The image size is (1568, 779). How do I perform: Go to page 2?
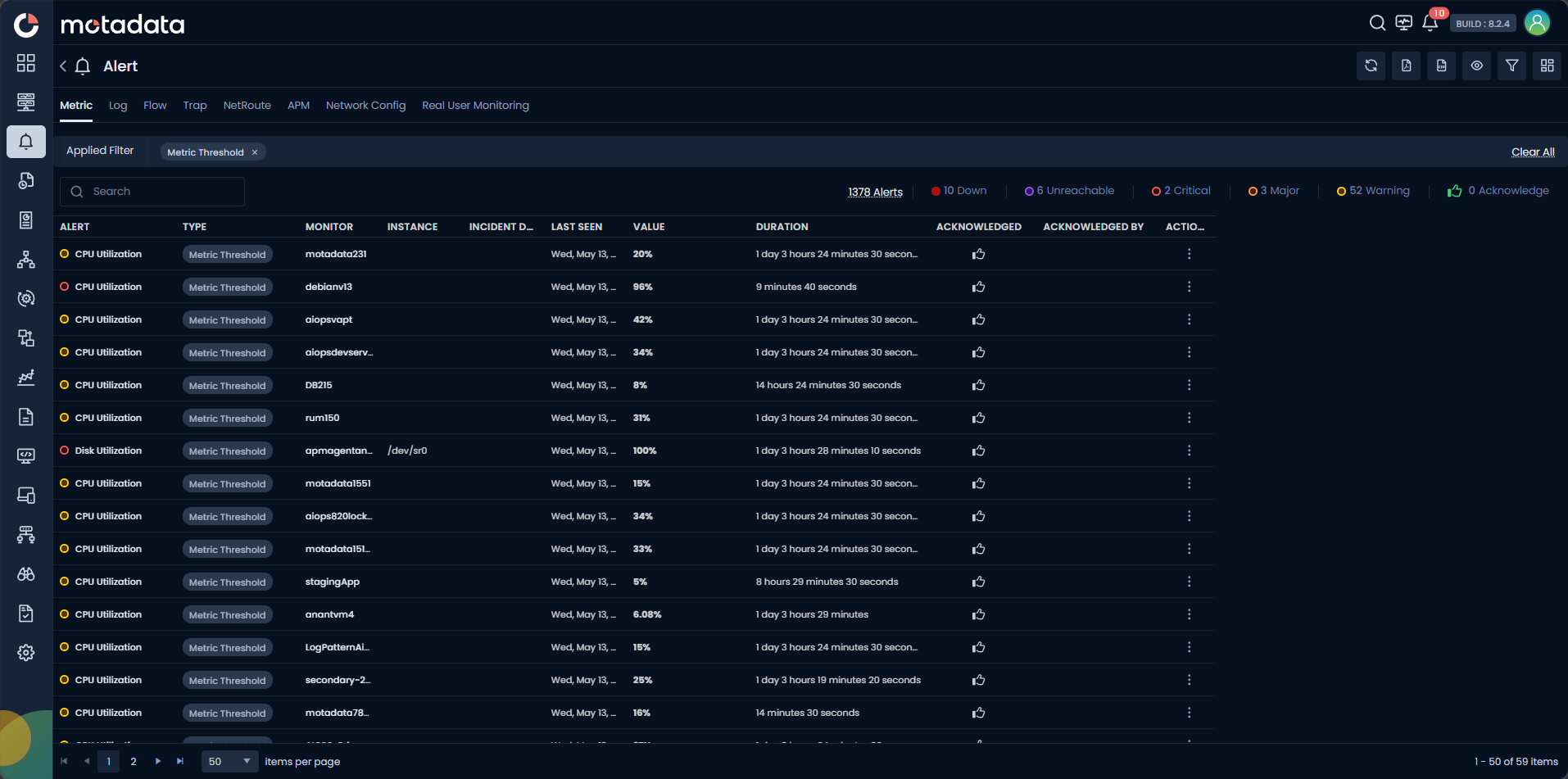134,762
